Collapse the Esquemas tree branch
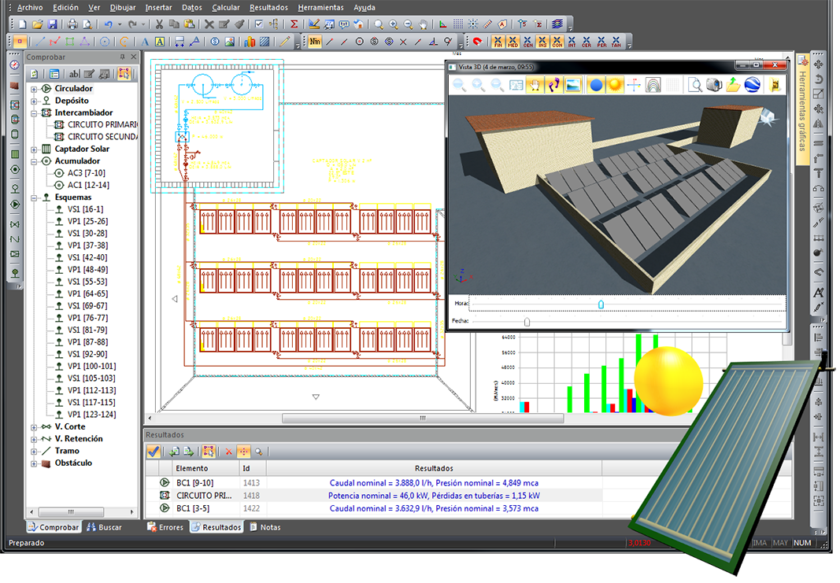840x583 pixels. tap(33, 197)
